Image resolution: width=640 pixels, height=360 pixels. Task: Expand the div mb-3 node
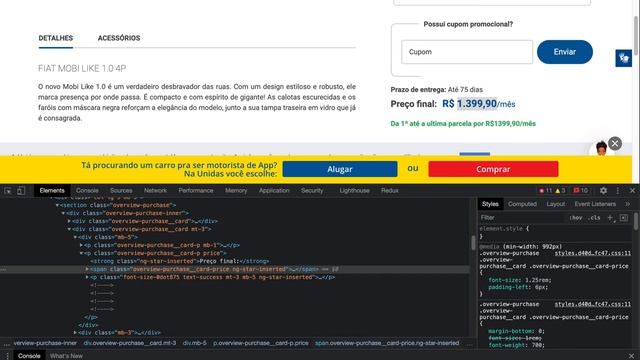pyautogui.click(x=75, y=333)
